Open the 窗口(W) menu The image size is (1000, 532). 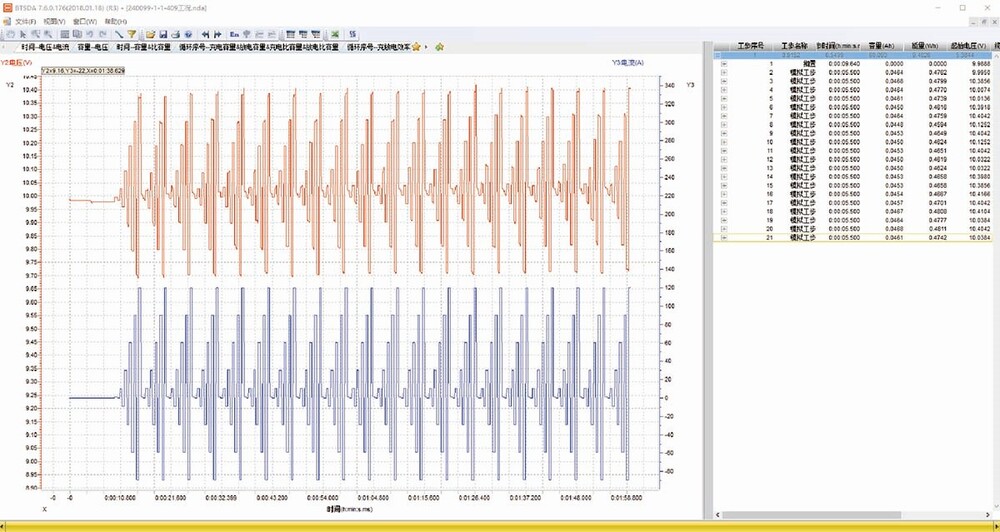point(86,21)
